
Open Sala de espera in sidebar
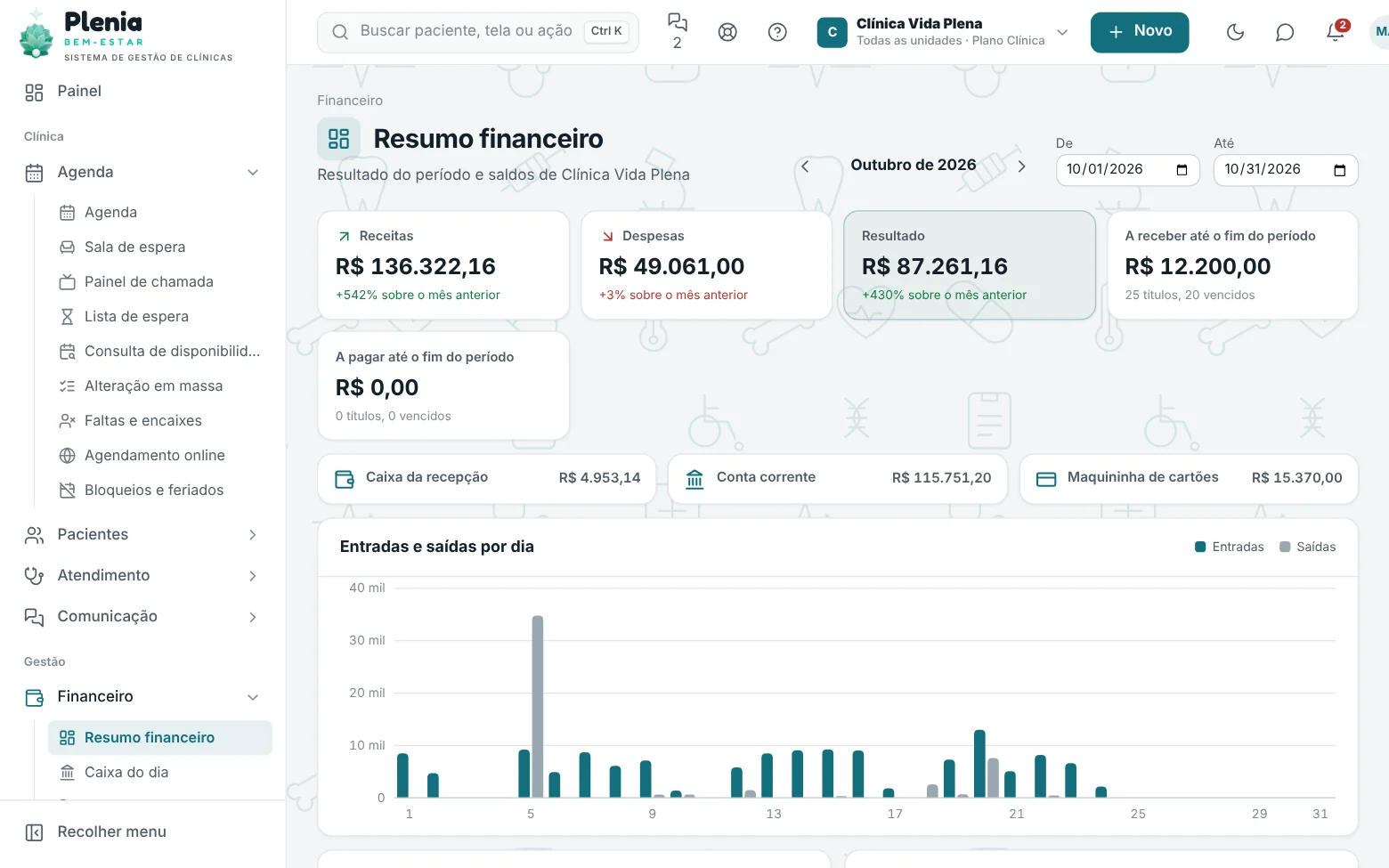click(x=160, y=247)
